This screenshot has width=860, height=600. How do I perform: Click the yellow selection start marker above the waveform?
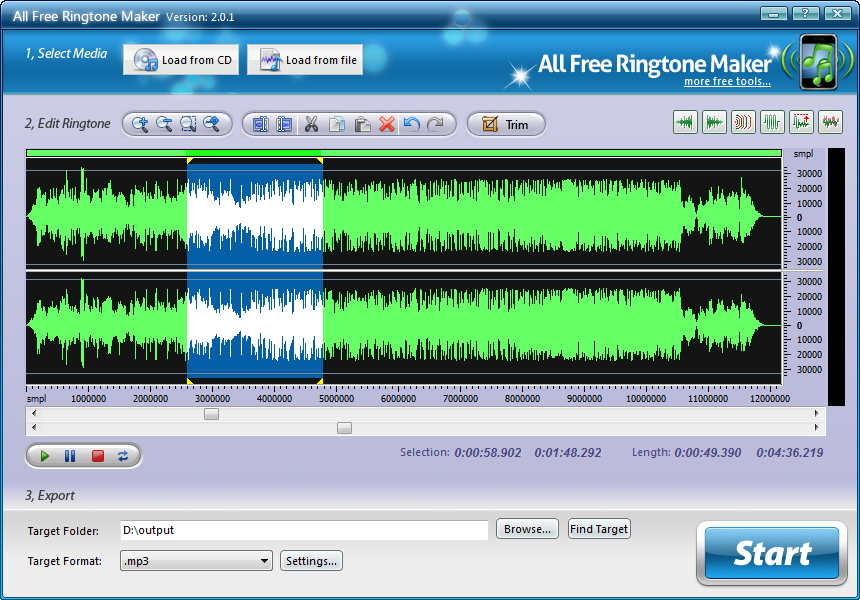(x=190, y=161)
